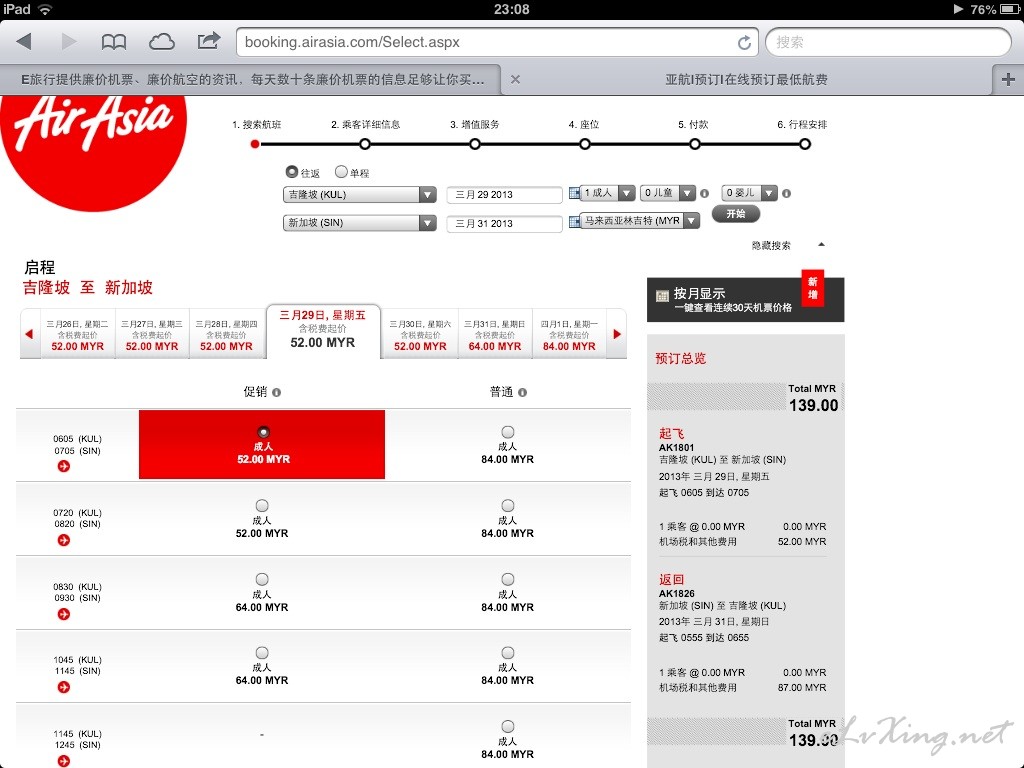Select 单程 one-way option
1024x768 pixels.
341,172
